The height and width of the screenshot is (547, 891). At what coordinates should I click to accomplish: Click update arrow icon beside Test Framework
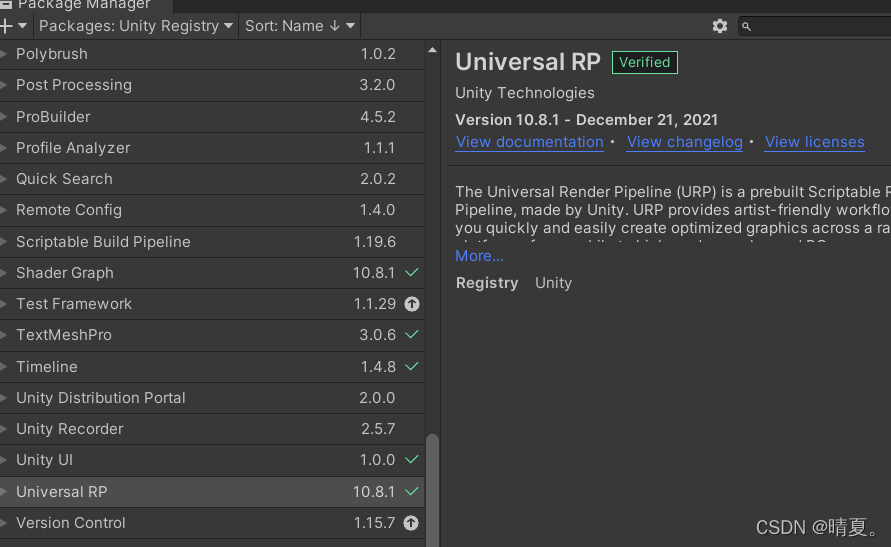pos(411,304)
